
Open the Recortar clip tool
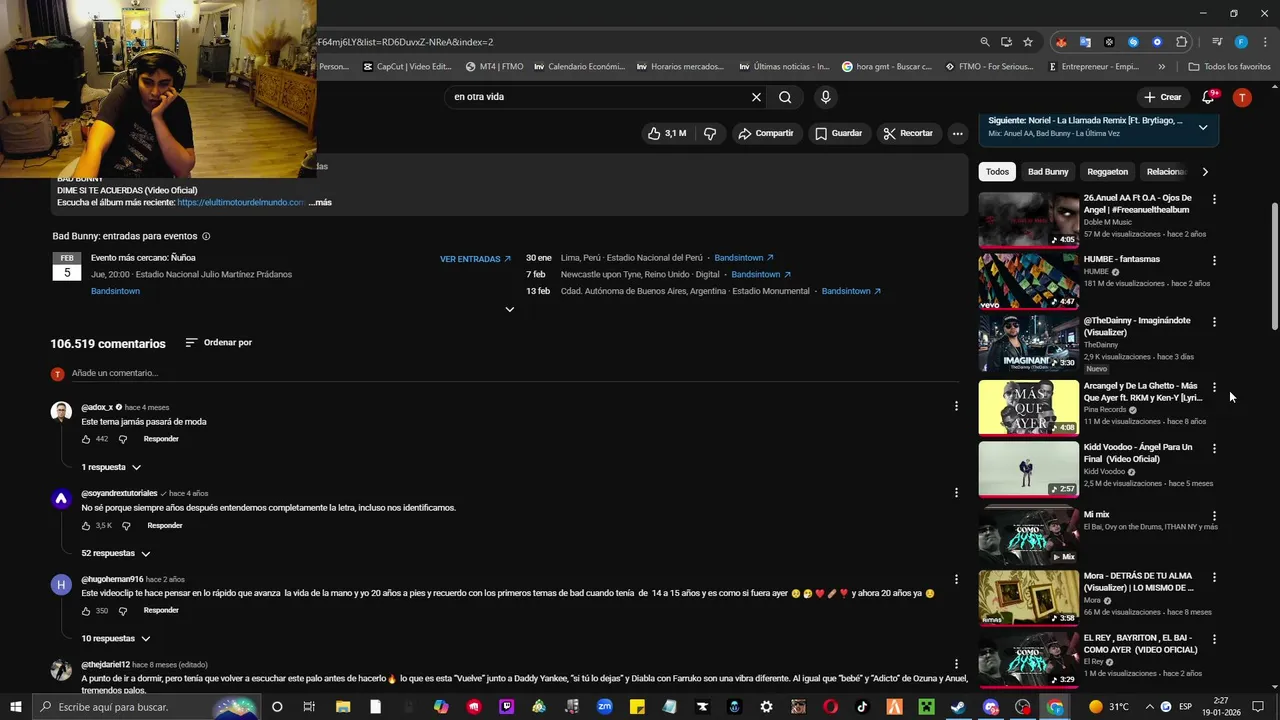coord(908,133)
